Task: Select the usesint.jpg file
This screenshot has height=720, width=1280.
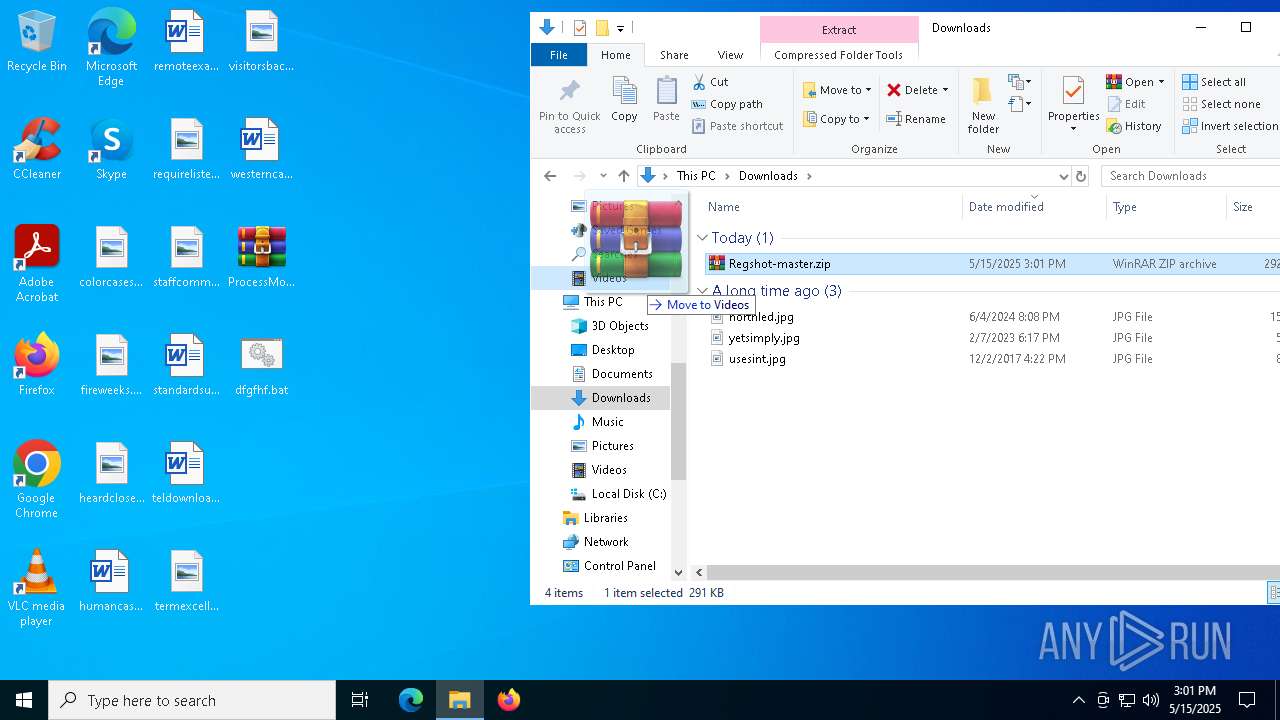Action: (x=757, y=359)
